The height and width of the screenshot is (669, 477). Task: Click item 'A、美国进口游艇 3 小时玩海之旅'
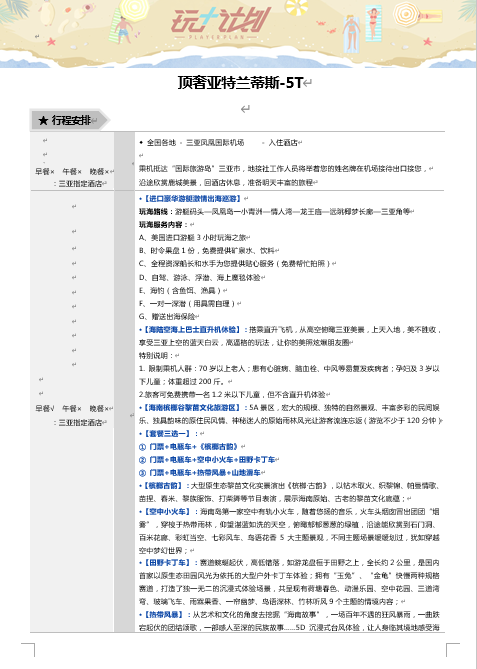point(192,237)
